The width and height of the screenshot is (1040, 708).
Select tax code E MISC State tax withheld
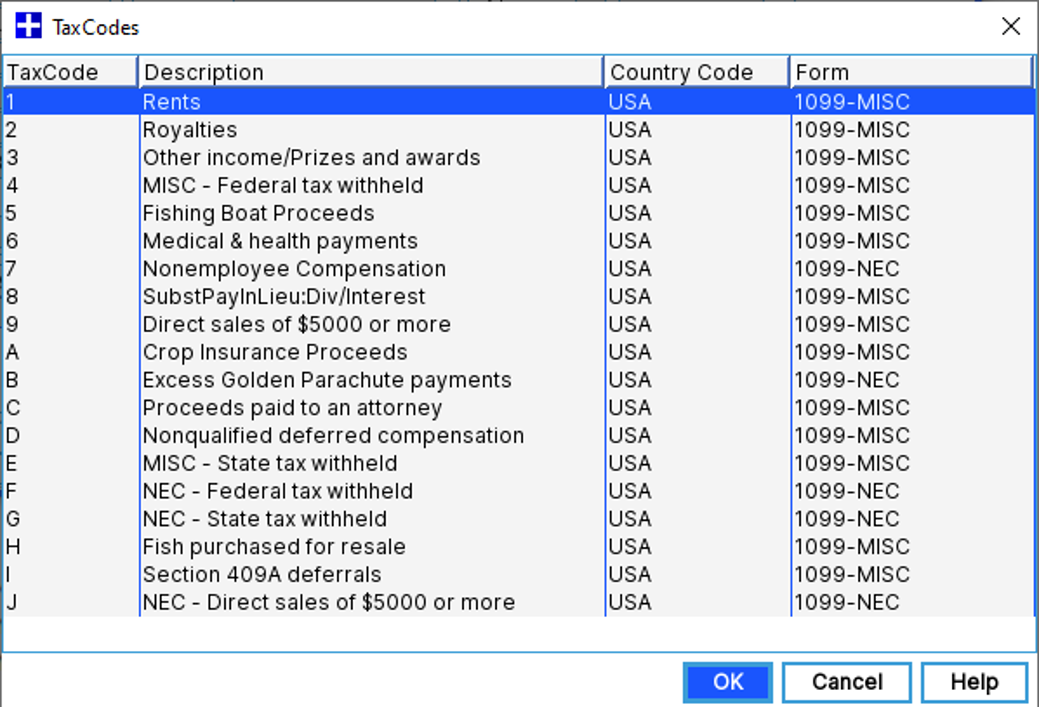click(x=300, y=463)
